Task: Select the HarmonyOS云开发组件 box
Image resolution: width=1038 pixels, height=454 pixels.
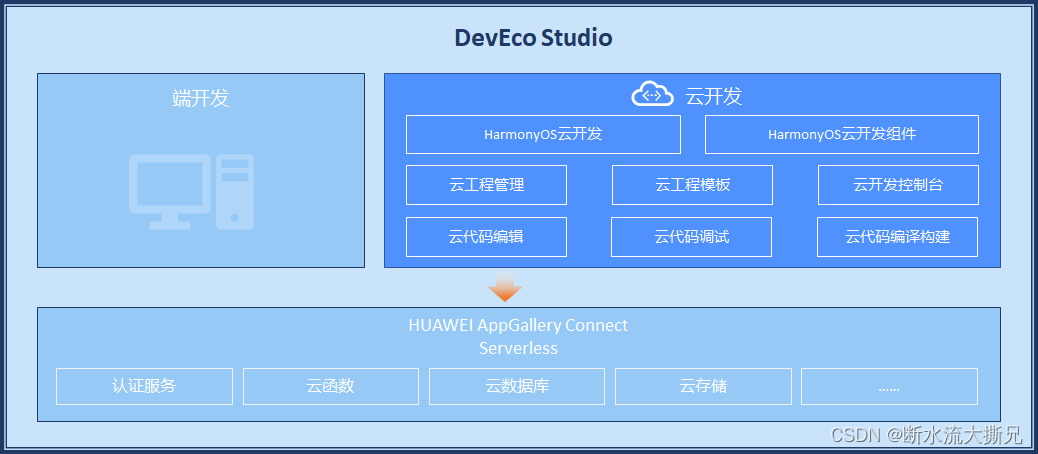Action: 841,134
